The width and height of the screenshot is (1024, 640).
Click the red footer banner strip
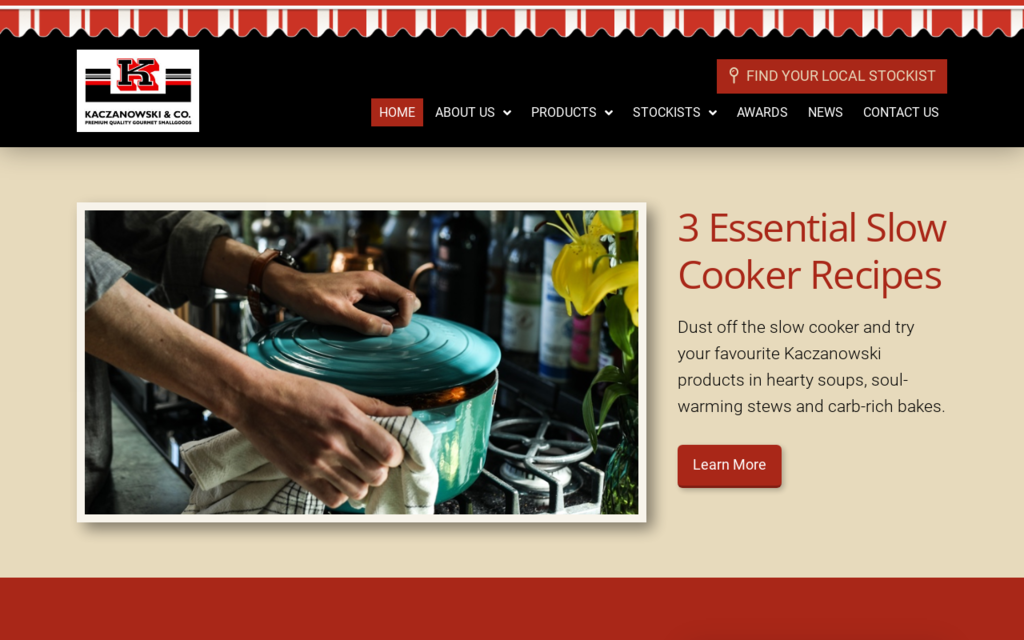512,609
